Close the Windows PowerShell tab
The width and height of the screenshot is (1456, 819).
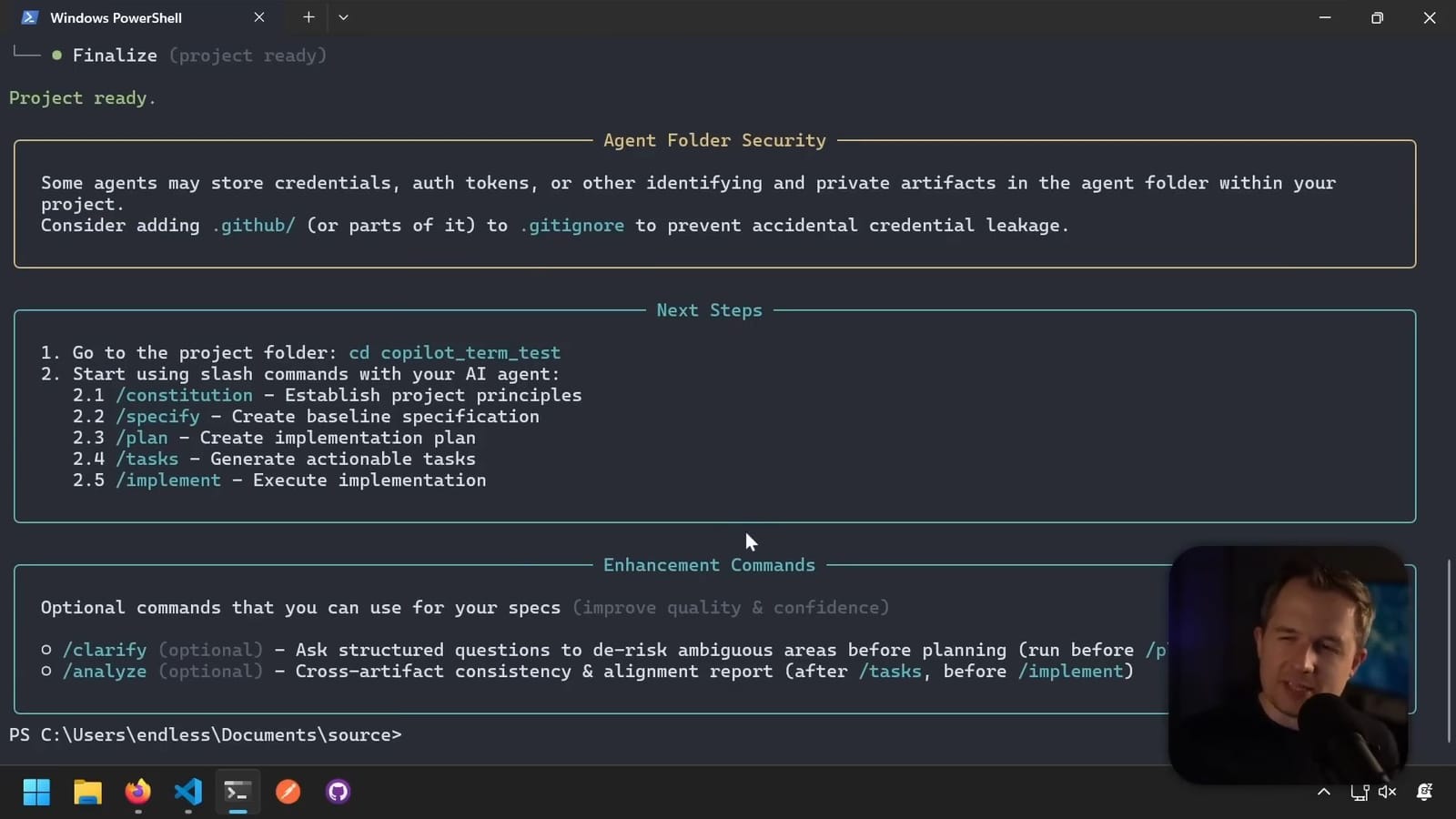259,16
